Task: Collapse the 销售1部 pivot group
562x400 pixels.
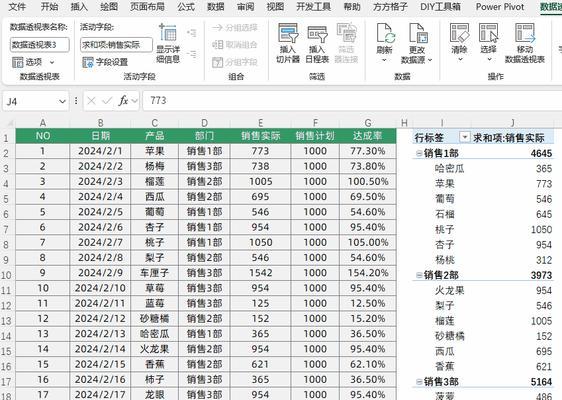Action: click(x=418, y=153)
